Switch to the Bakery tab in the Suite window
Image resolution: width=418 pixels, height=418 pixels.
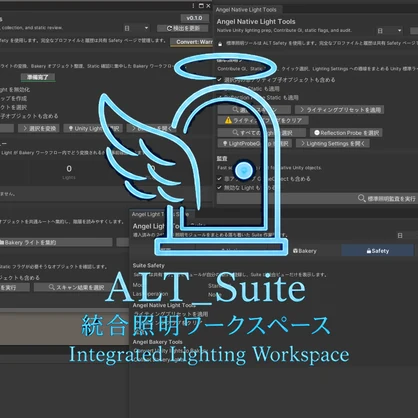pos(305,251)
